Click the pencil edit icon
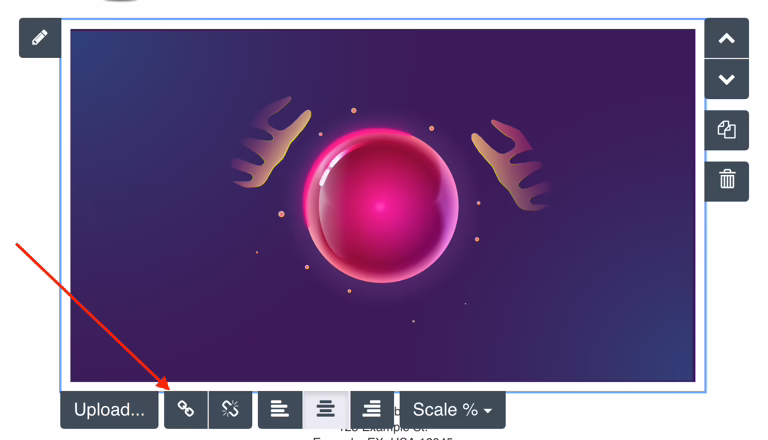Viewport: 768px width, 440px height. coord(40,38)
